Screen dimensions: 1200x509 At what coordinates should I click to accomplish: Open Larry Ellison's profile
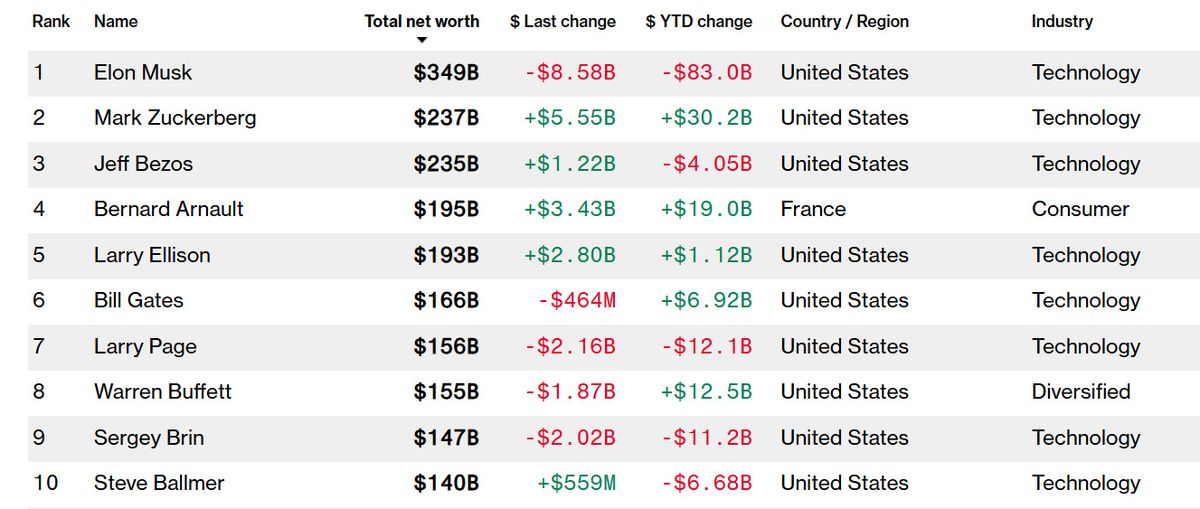pos(152,255)
